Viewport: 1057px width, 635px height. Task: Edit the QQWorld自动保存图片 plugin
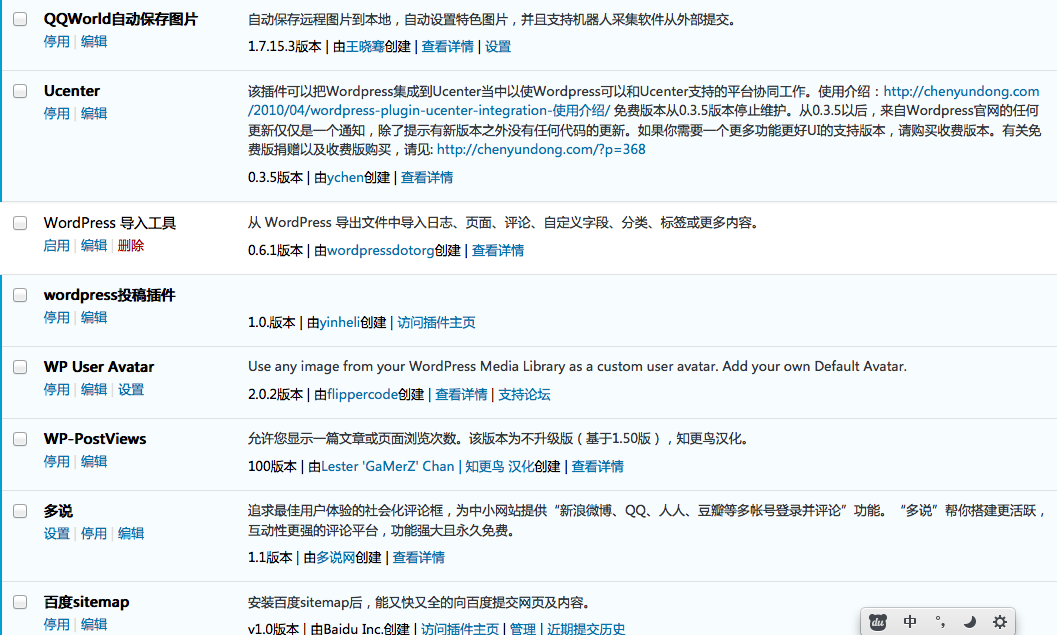click(x=94, y=42)
